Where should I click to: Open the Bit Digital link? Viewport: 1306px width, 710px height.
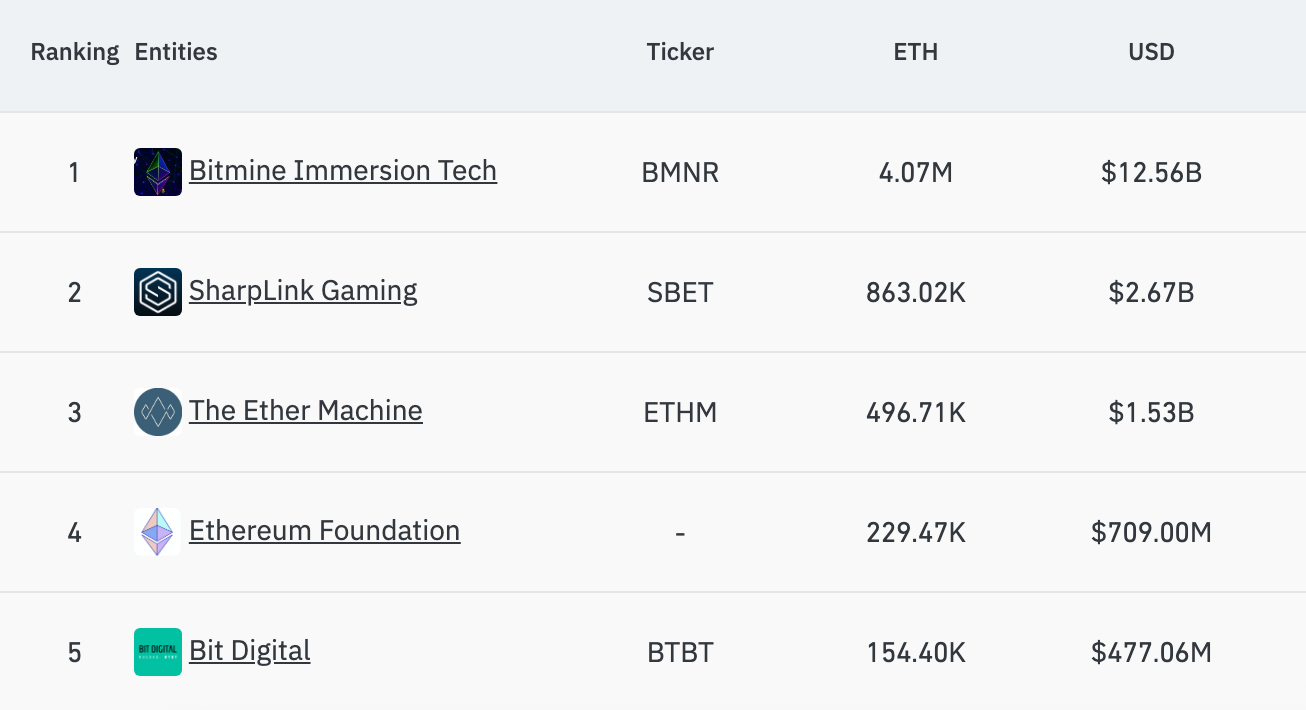tap(250, 651)
